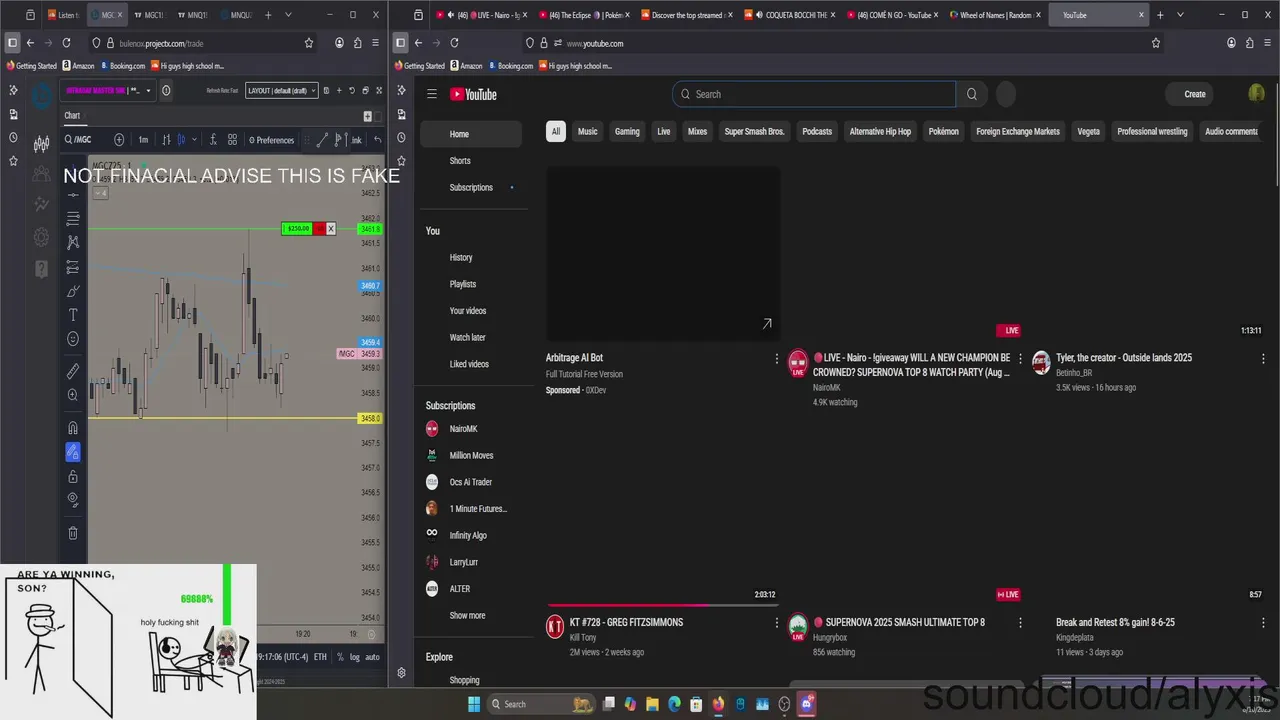The width and height of the screenshot is (1280, 720).
Task: Click the YouTube search box
Action: (814, 94)
